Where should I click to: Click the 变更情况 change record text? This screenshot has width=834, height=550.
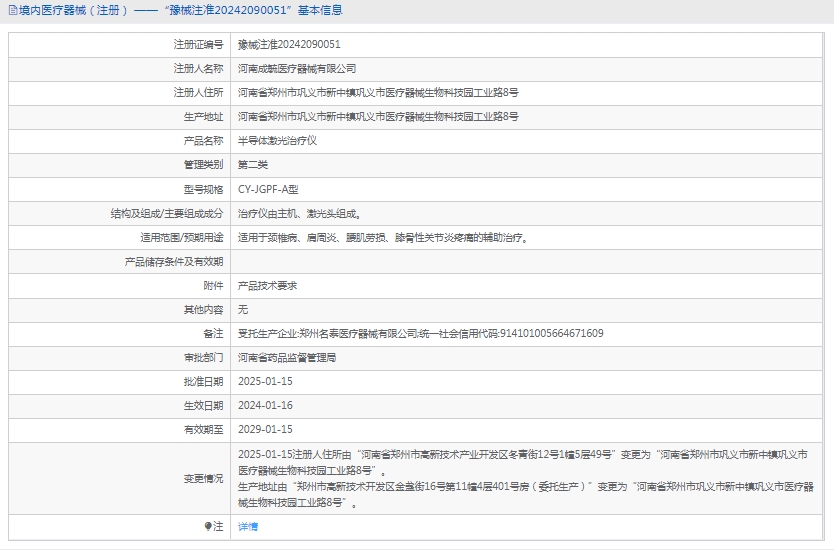[520, 478]
